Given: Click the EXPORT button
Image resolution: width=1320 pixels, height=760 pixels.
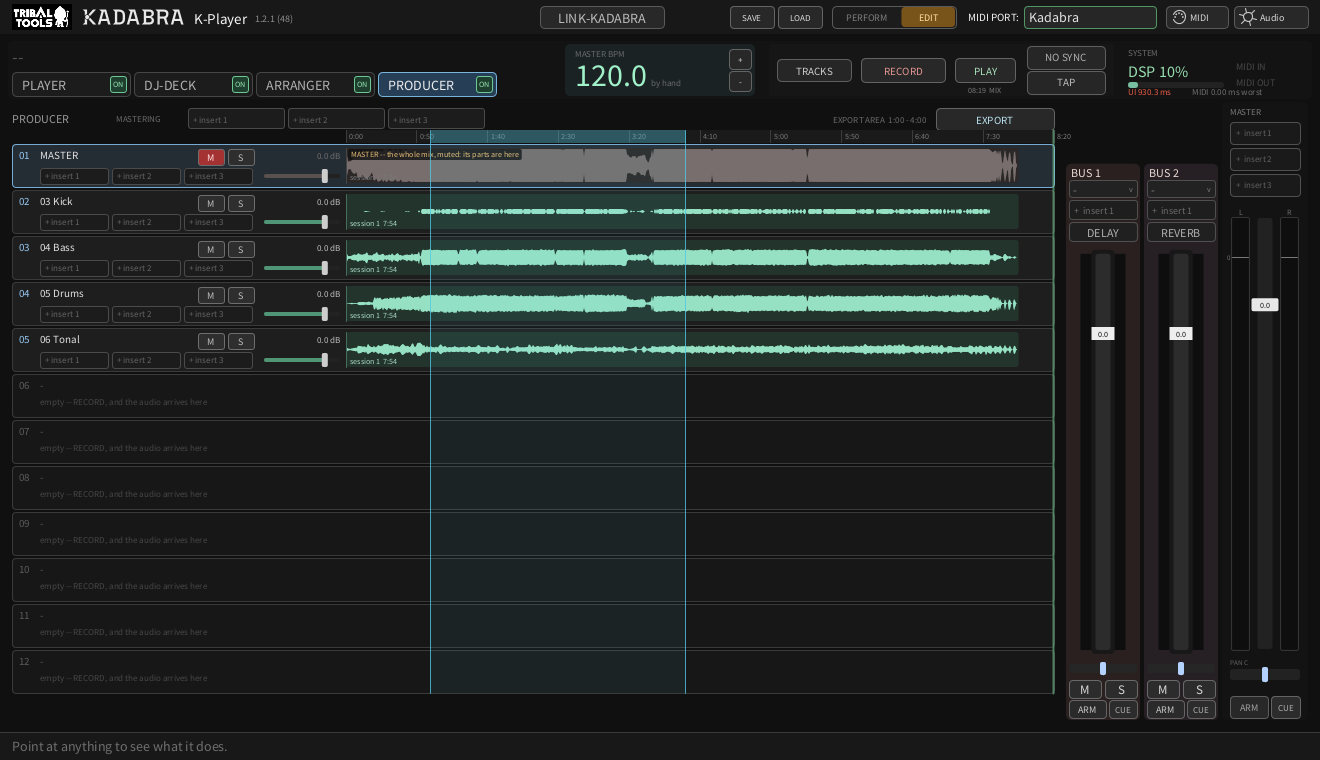Looking at the screenshot, I should [995, 120].
